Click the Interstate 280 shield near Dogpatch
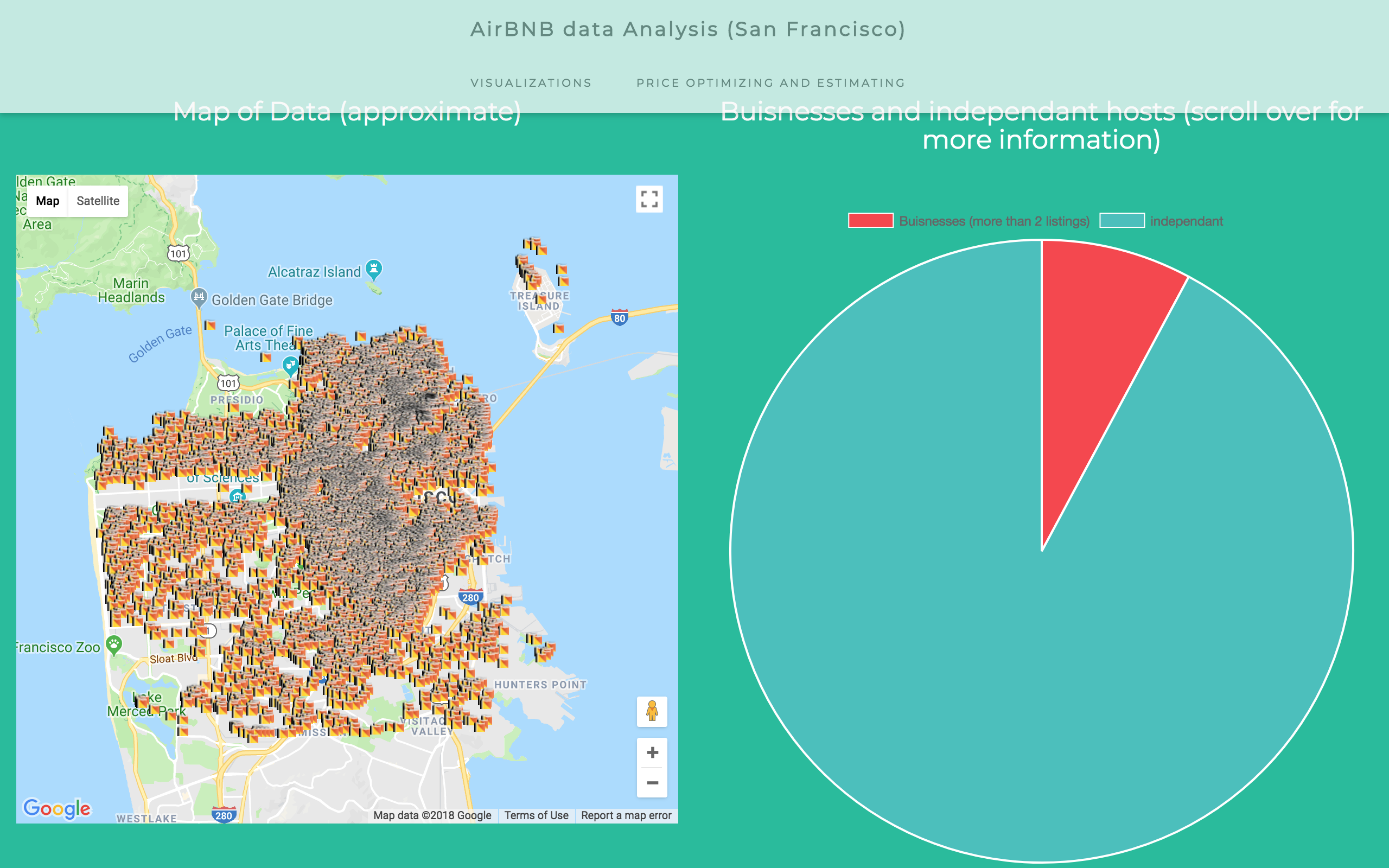 470,597
